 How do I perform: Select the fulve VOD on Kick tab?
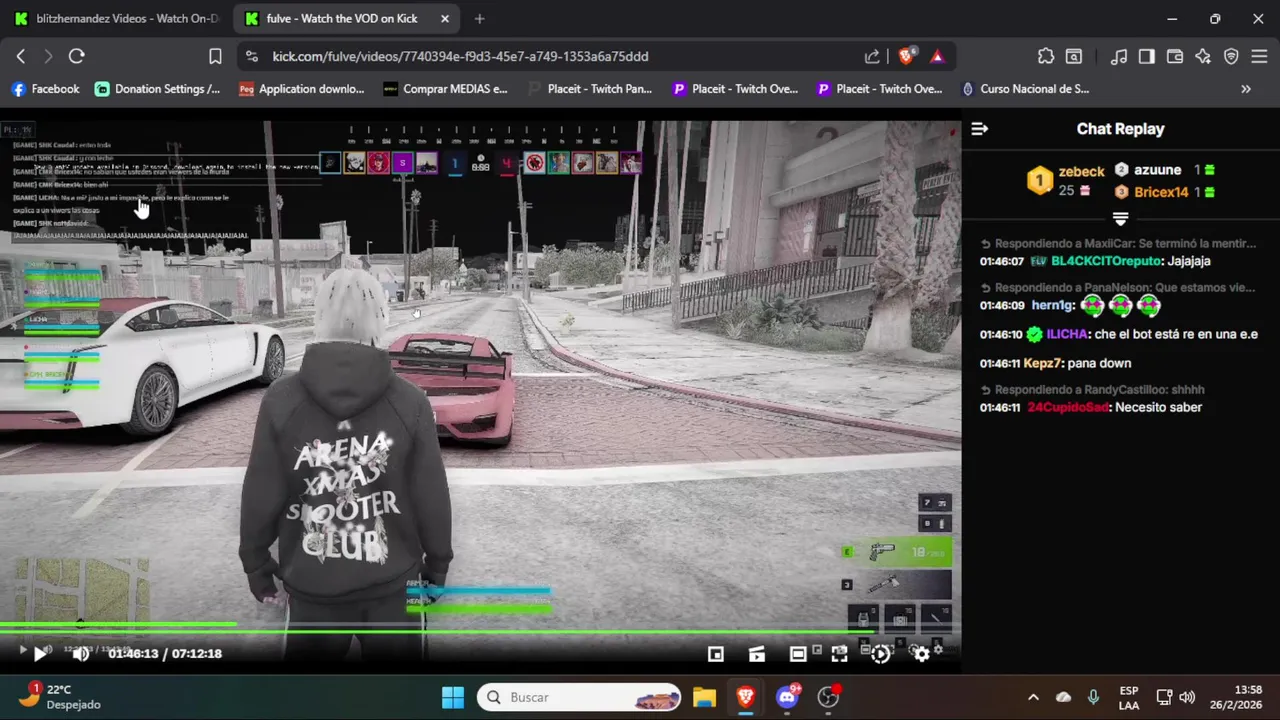click(x=345, y=18)
